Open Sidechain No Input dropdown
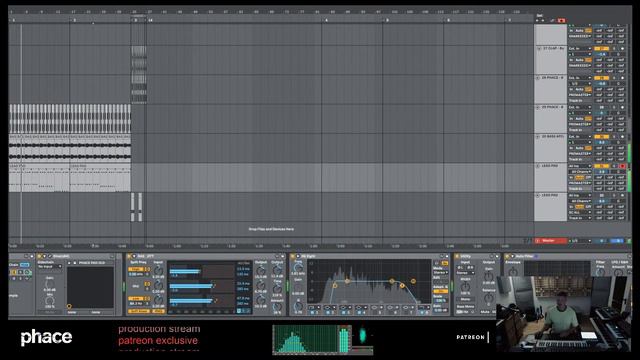 coord(49,267)
